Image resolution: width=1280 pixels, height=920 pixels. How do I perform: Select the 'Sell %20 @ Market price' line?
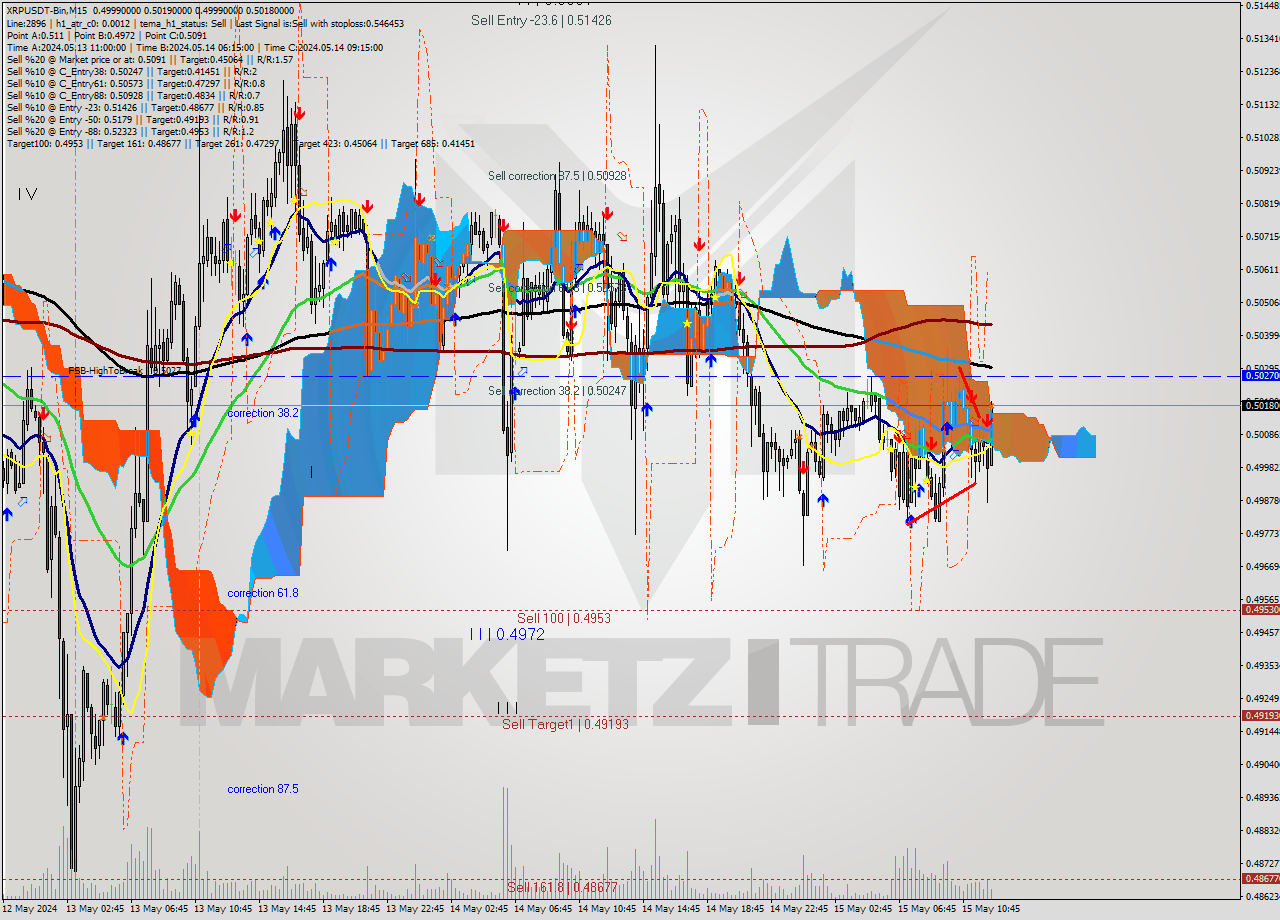[x=149, y=58]
